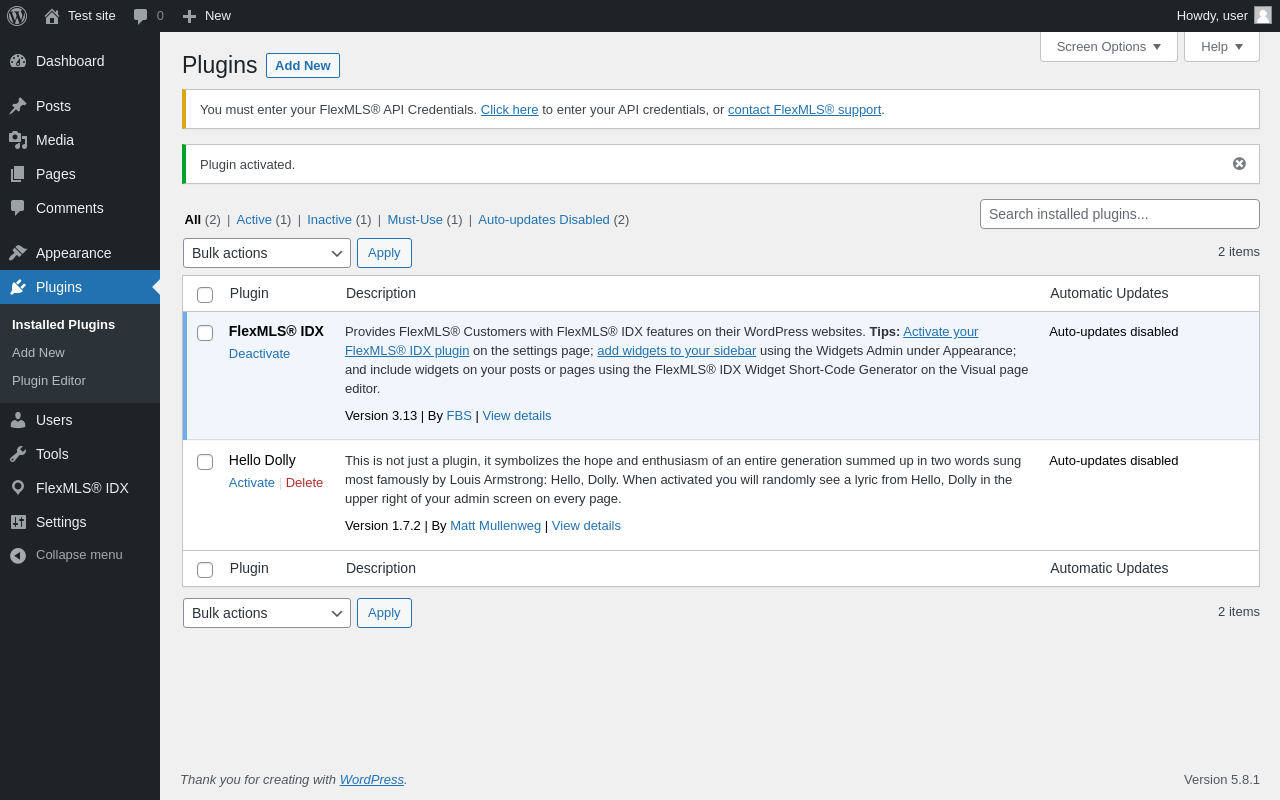This screenshot has width=1280, height=800.
Task: Expand the Screen Options panel
Action: (1109, 46)
